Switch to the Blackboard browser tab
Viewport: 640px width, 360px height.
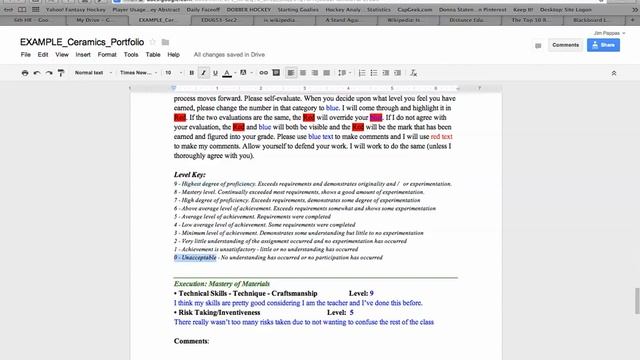pos(592,20)
